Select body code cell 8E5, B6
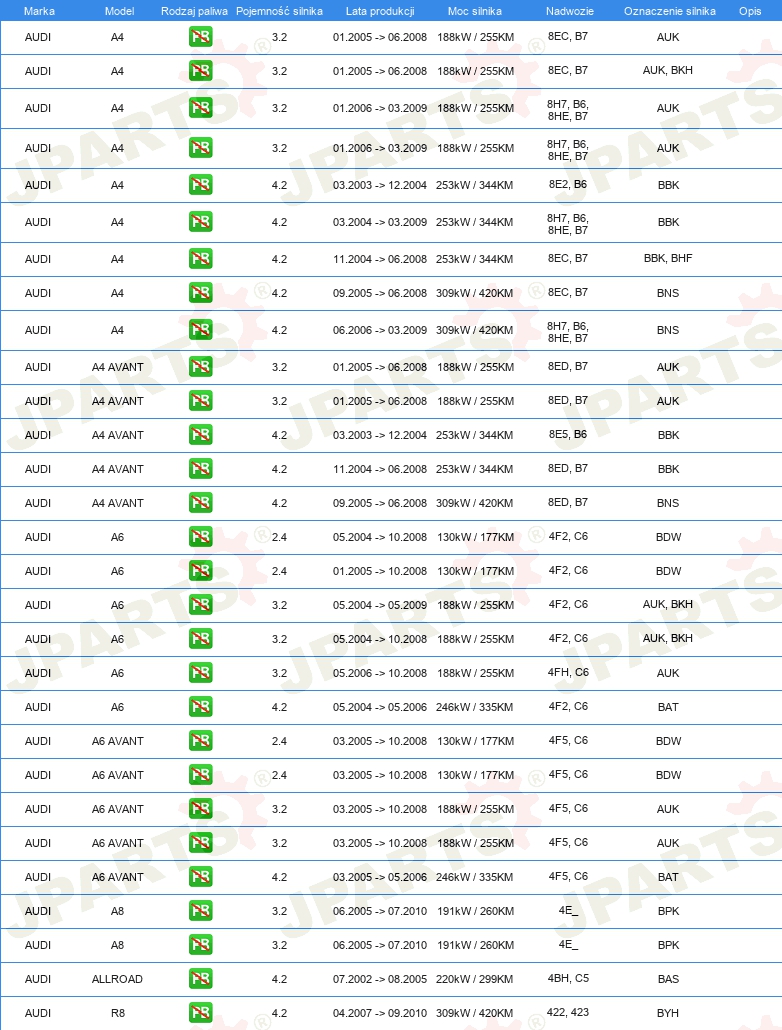The width and height of the screenshot is (782, 1030). pyautogui.click(x=568, y=434)
